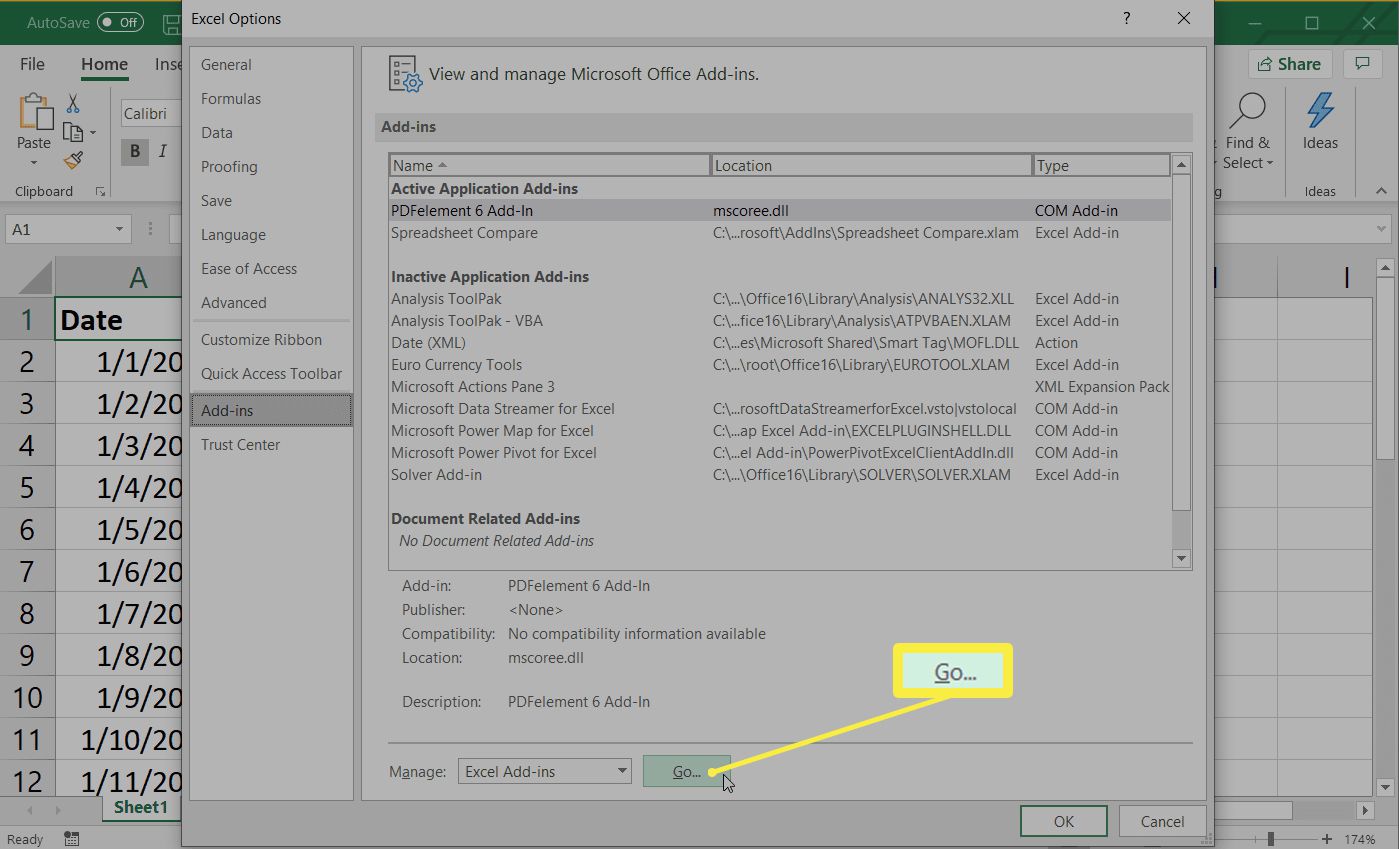Open the File tab
Viewport: 1399px width, 849px height.
coord(32,64)
